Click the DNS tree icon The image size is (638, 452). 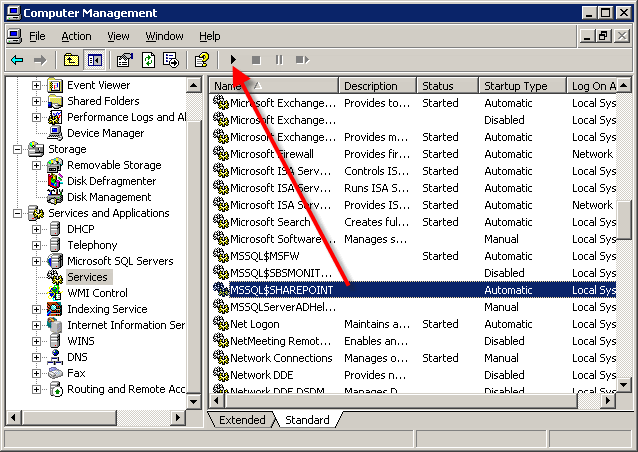point(55,357)
